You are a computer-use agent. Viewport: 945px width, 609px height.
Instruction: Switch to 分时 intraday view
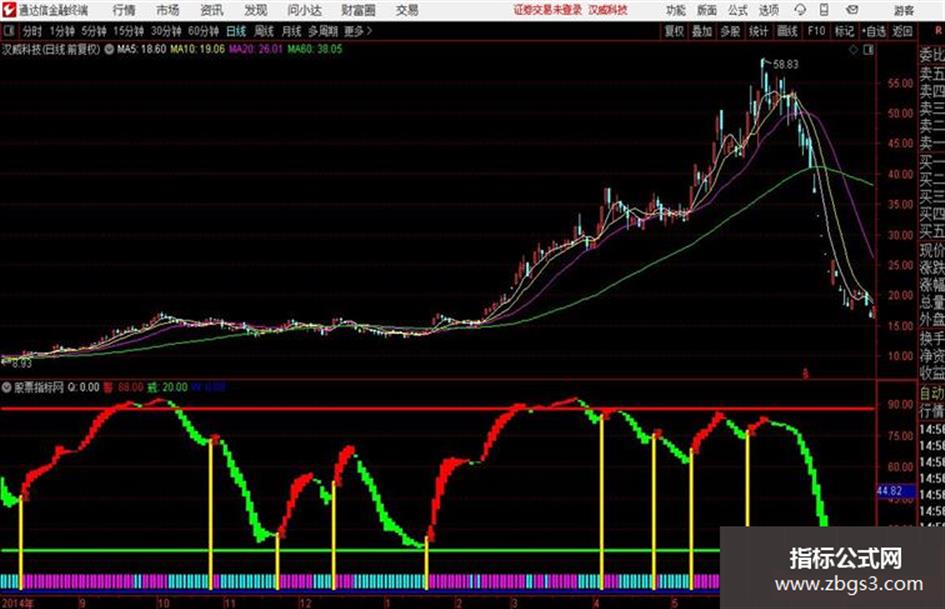tap(32, 31)
